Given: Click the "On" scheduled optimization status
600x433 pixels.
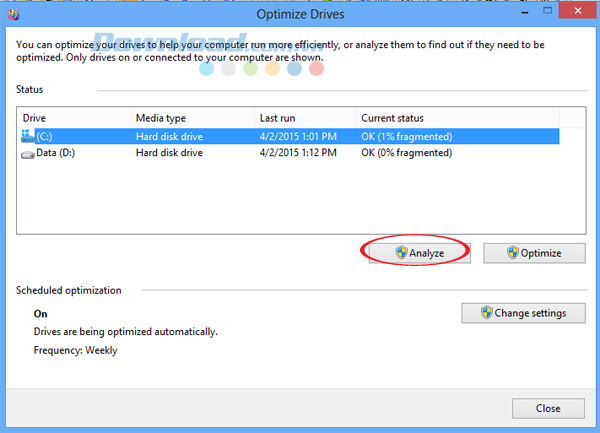Looking at the screenshot, I should pyautogui.click(x=41, y=314).
